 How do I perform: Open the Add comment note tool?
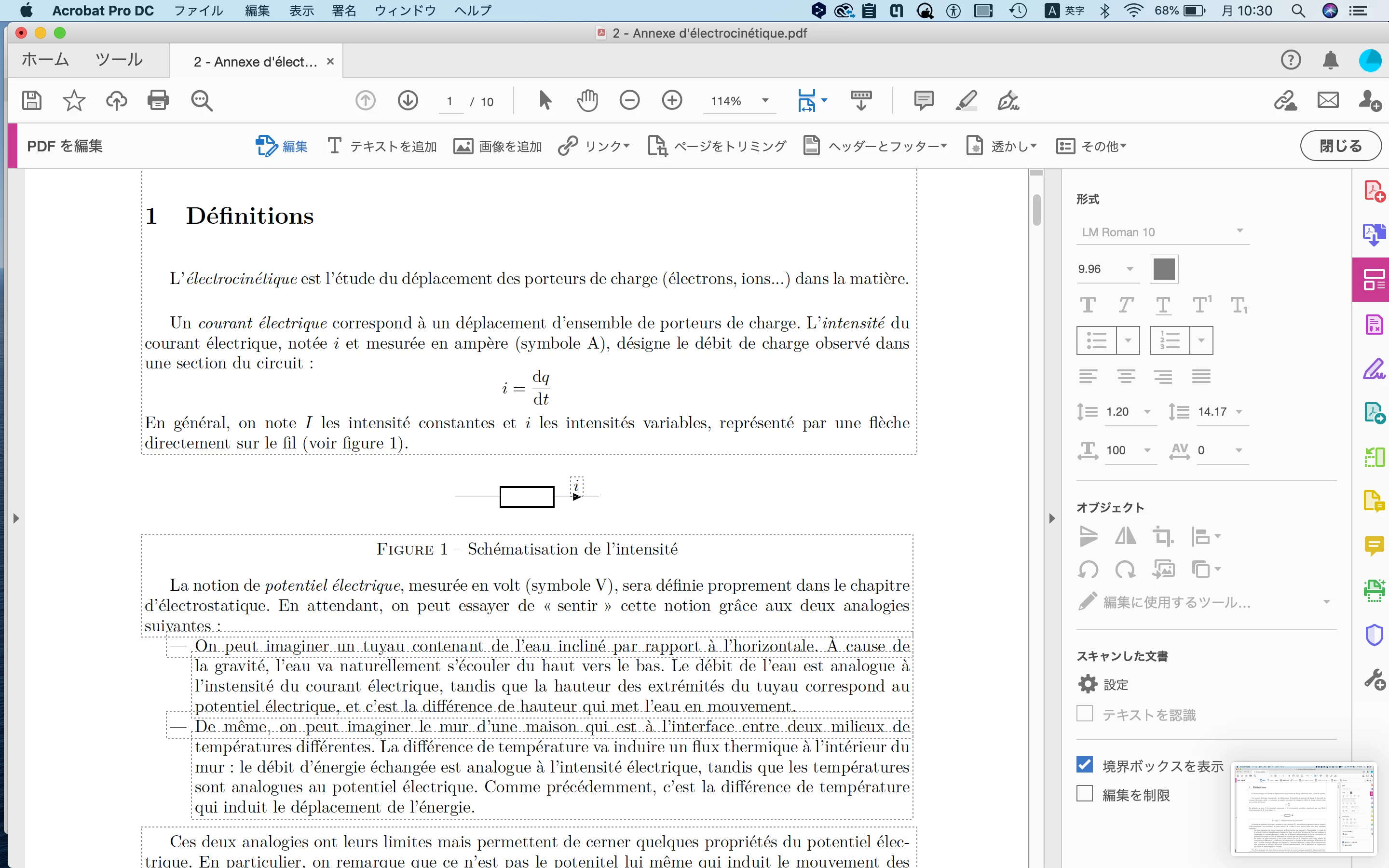point(923,100)
